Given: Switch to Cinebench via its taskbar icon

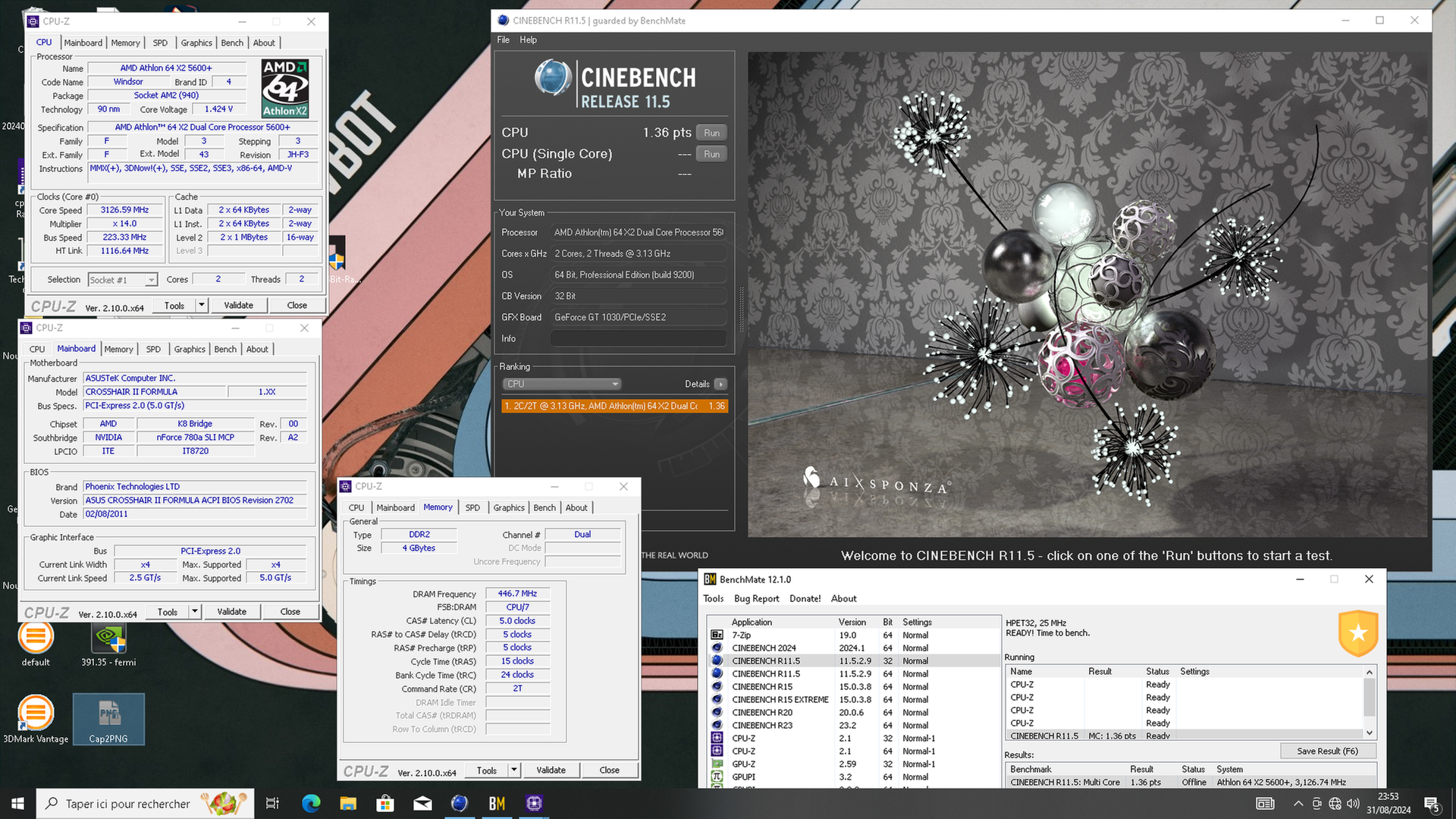Looking at the screenshot, I should (460, 803).
